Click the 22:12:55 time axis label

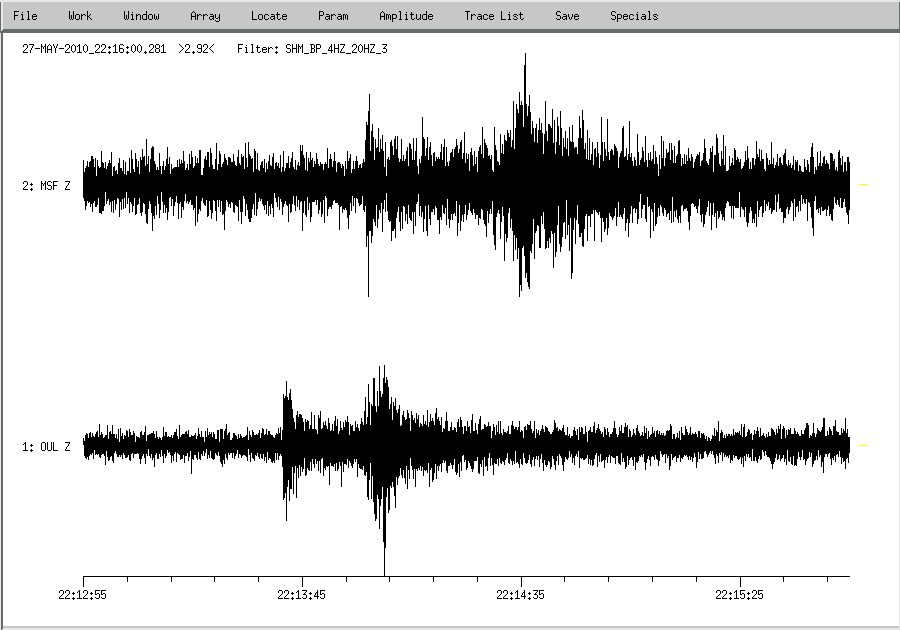pos(82,595)
